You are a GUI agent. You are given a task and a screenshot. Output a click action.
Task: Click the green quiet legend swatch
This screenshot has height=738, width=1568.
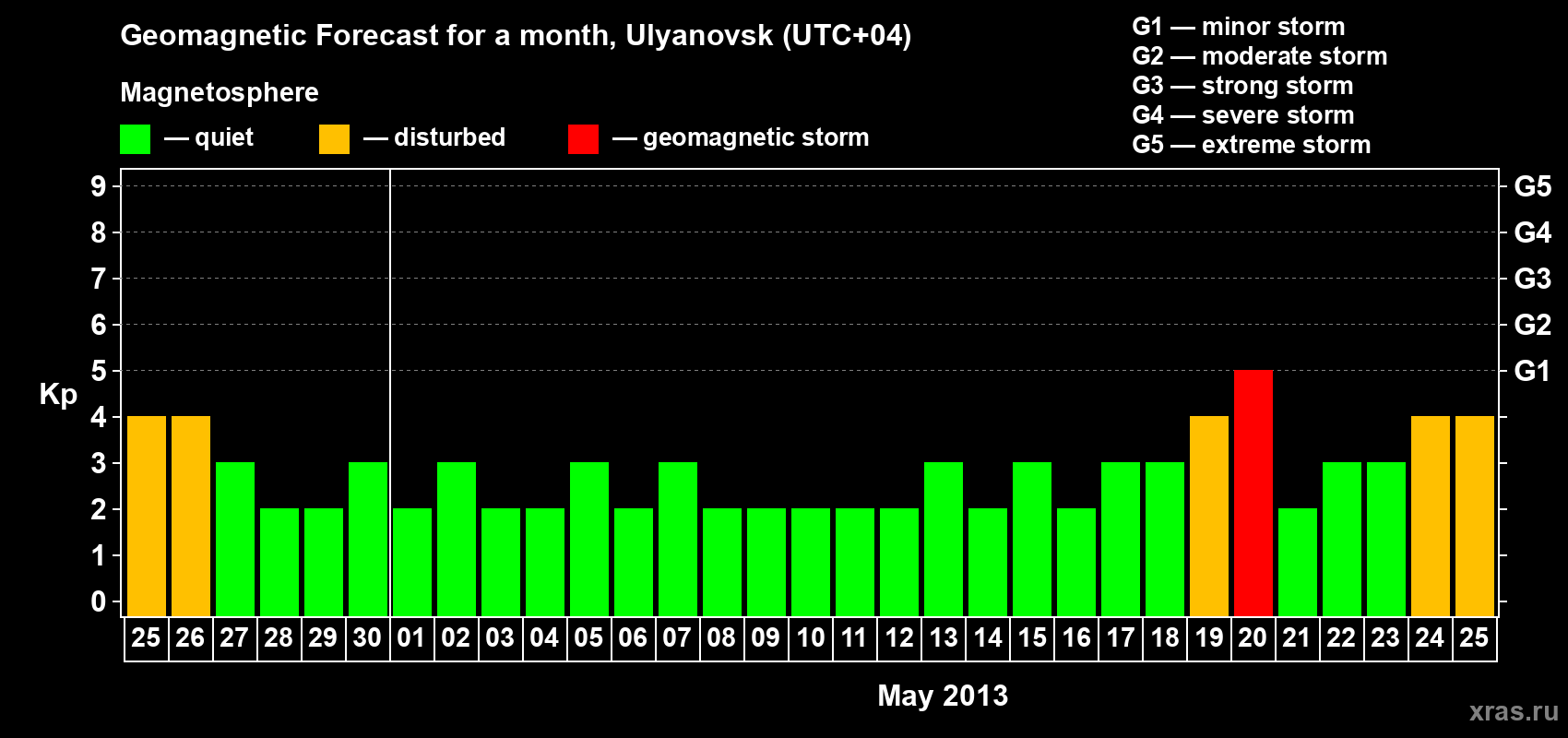[x=135, y=139]
